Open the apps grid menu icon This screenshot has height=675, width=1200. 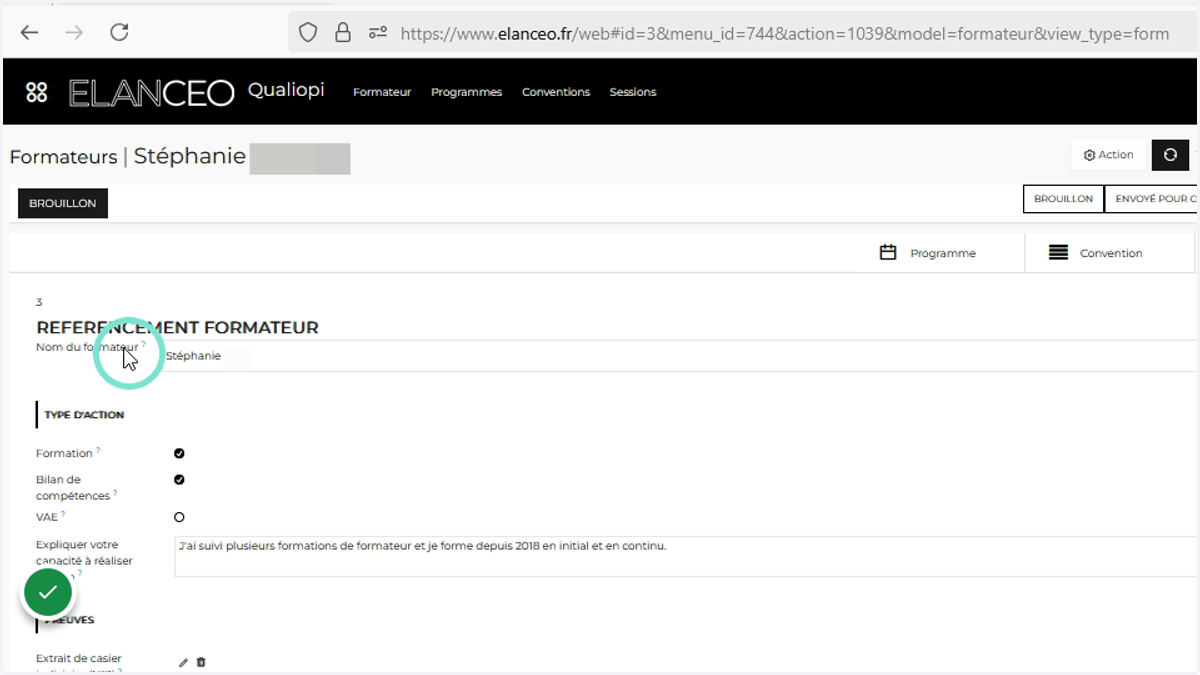pyautogui.click(x=36, y=92)
